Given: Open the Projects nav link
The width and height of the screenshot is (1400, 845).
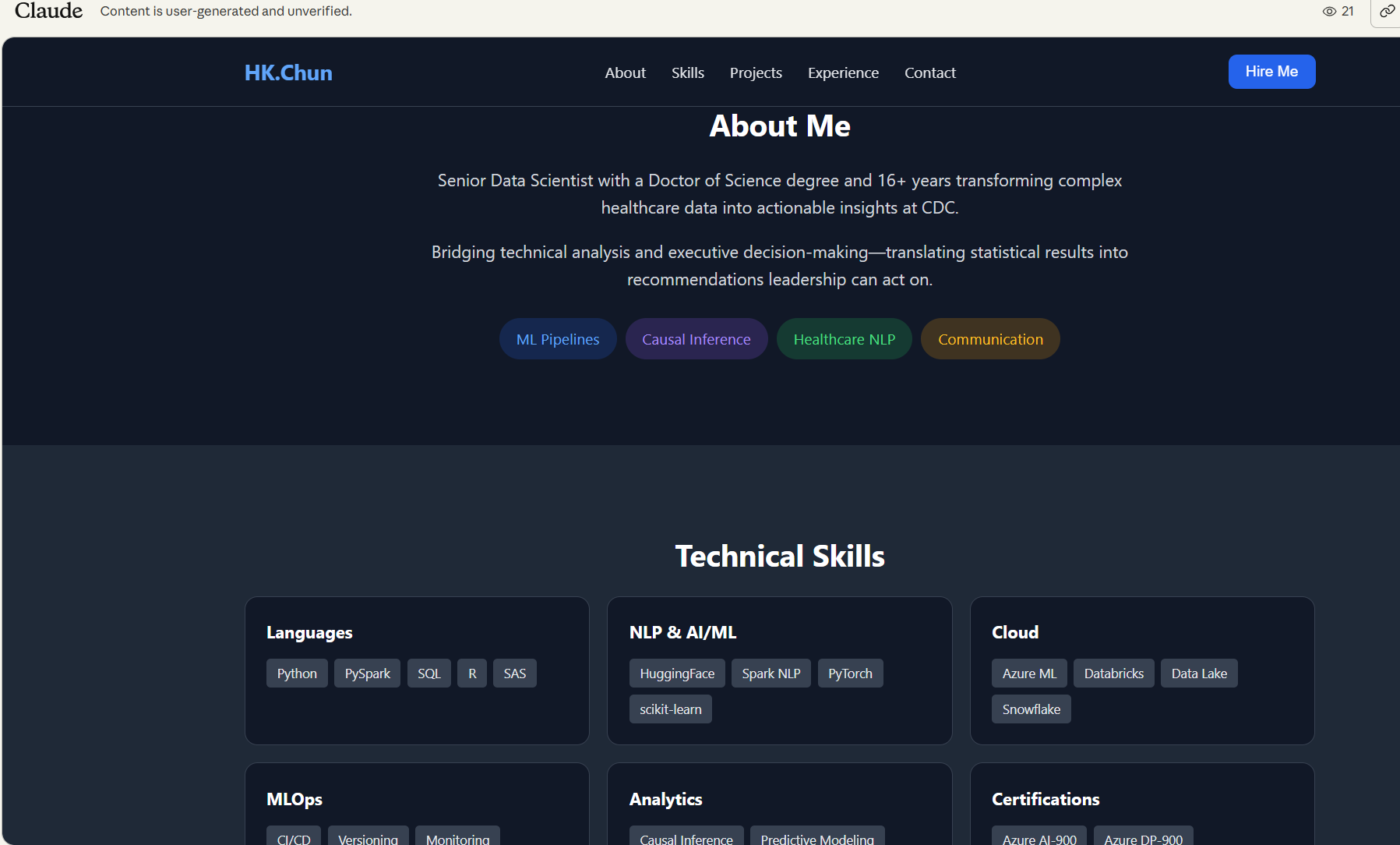Looking at the screenshot, I should coord(756,72).
